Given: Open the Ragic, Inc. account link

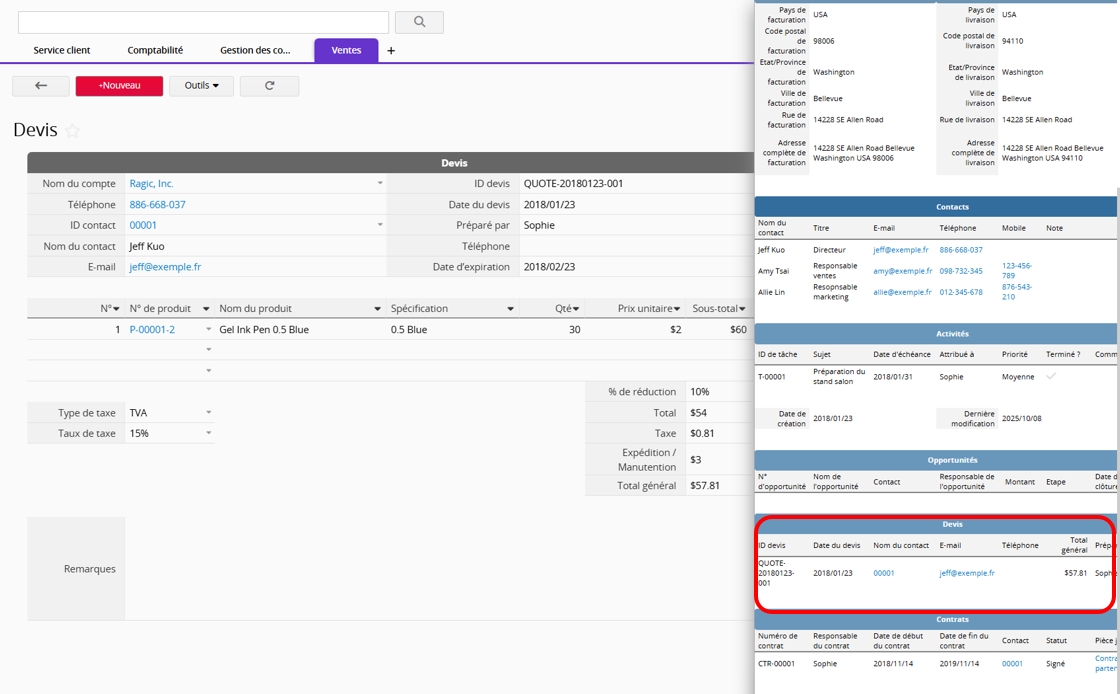Looking at the screenshot, I should click(151, 184).
